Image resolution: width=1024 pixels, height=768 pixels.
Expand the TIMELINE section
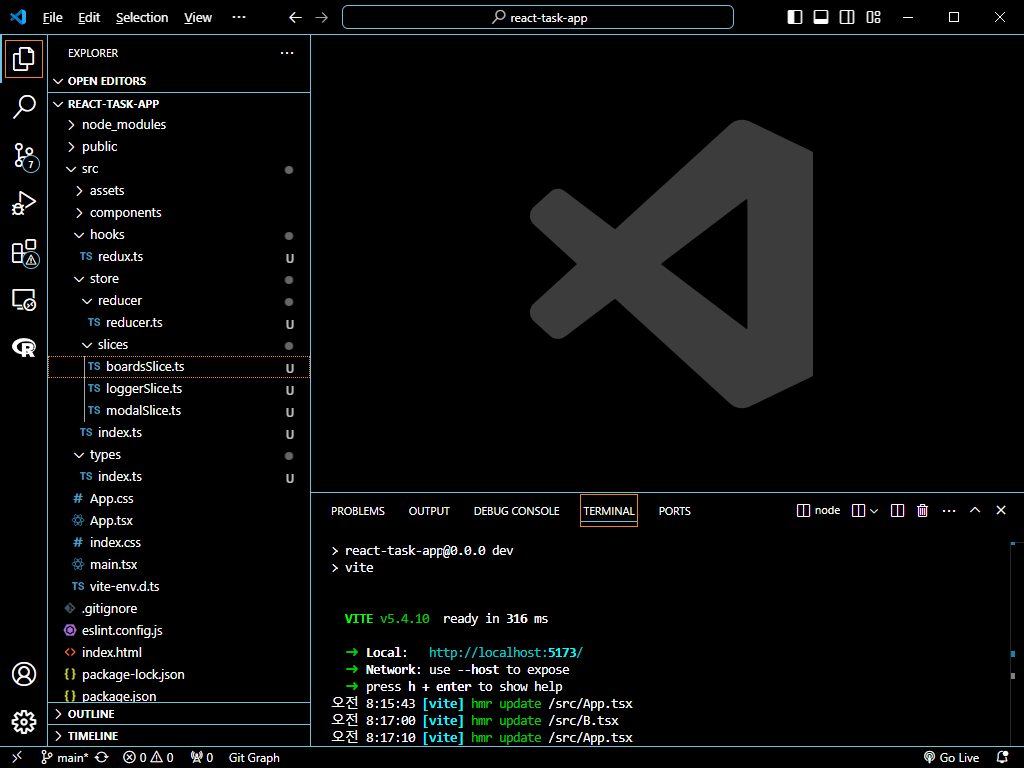[179, 736]
